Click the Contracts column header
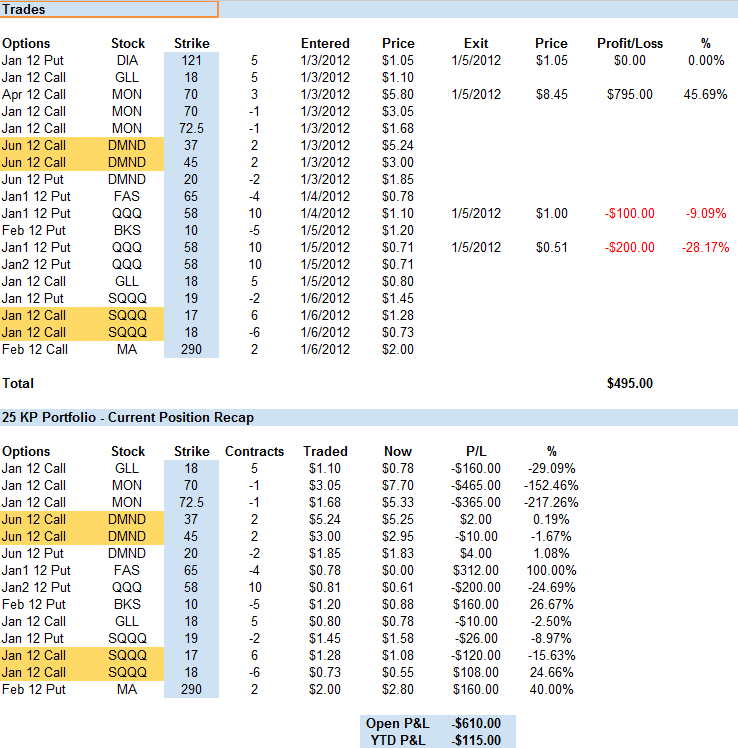Image resolution: width=738 pixels, height=748 pixels. point(254,451)
